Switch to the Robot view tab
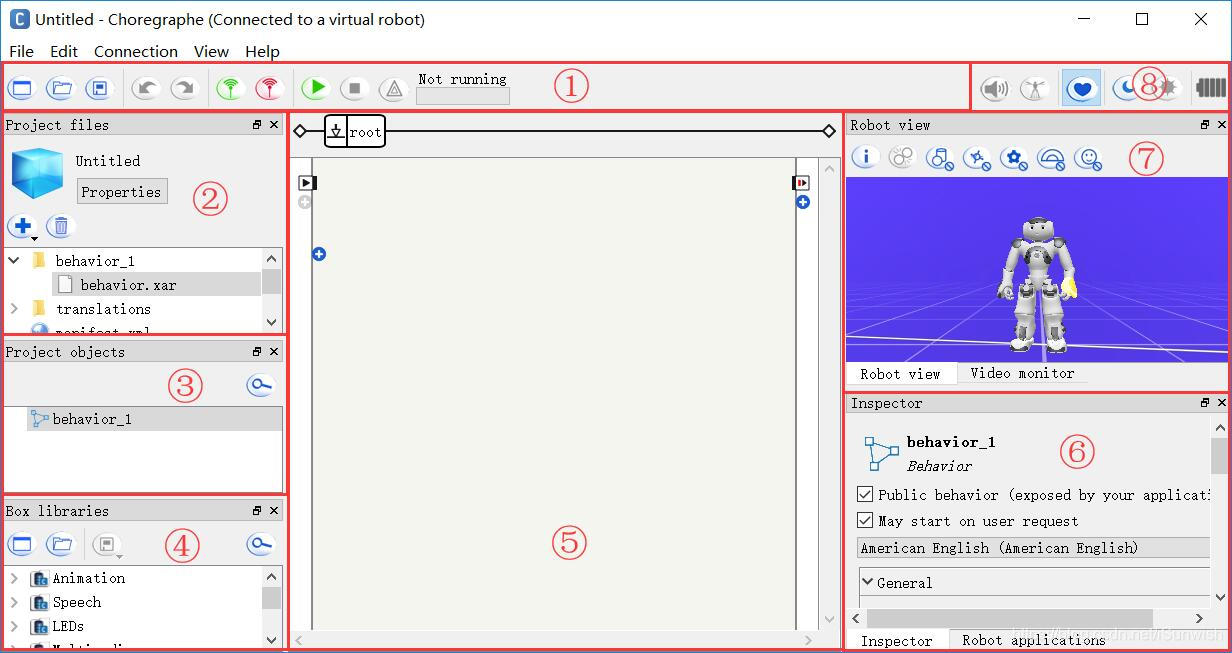 tap(900, 373)
